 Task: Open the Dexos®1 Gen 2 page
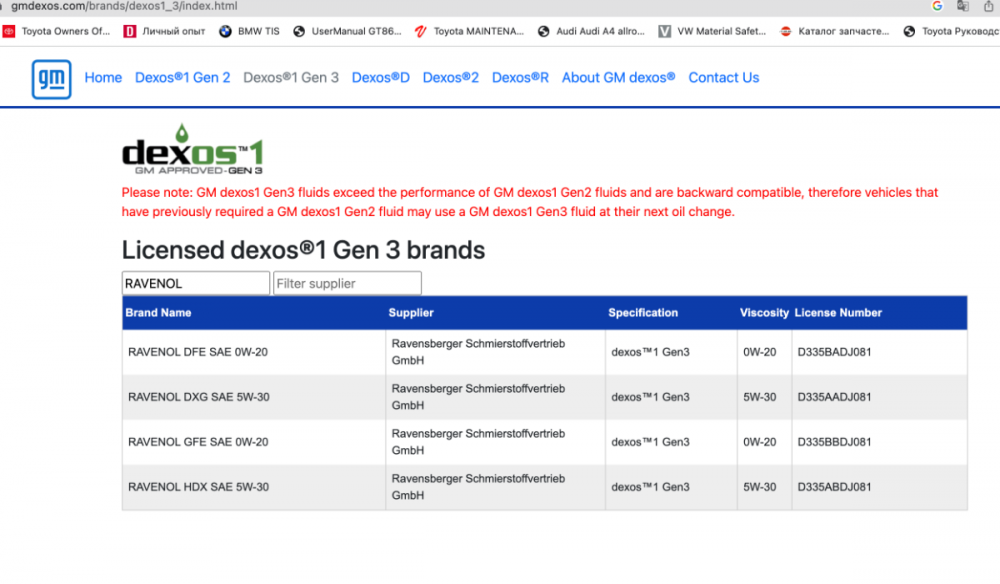pos(182,78)
